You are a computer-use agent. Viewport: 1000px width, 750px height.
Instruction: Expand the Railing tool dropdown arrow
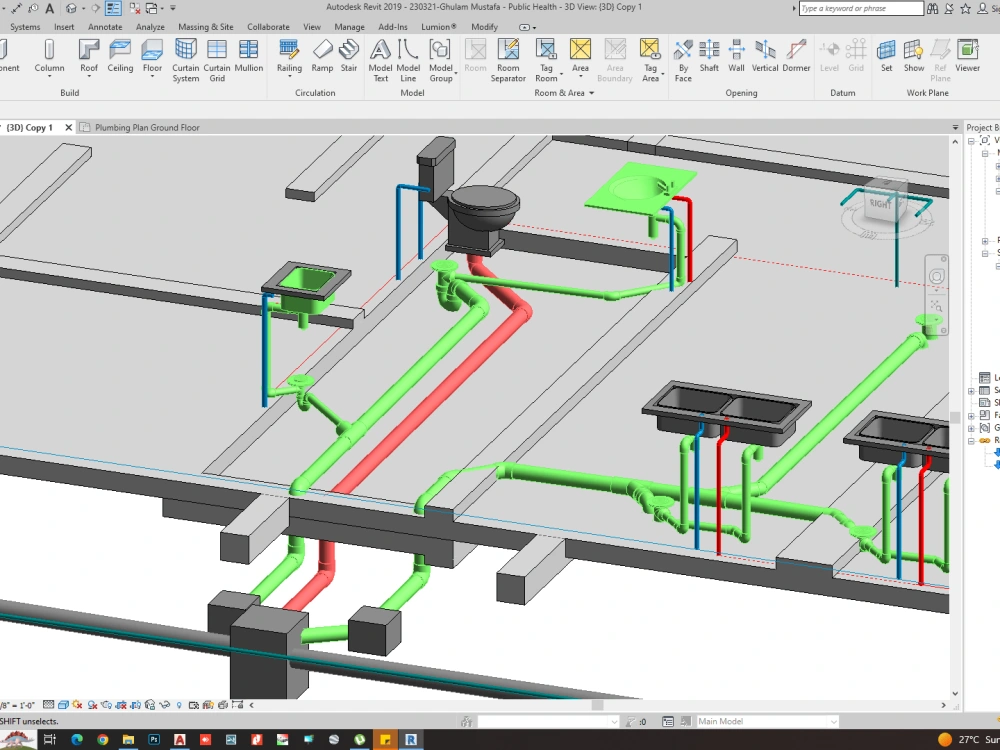click(289, 77)
